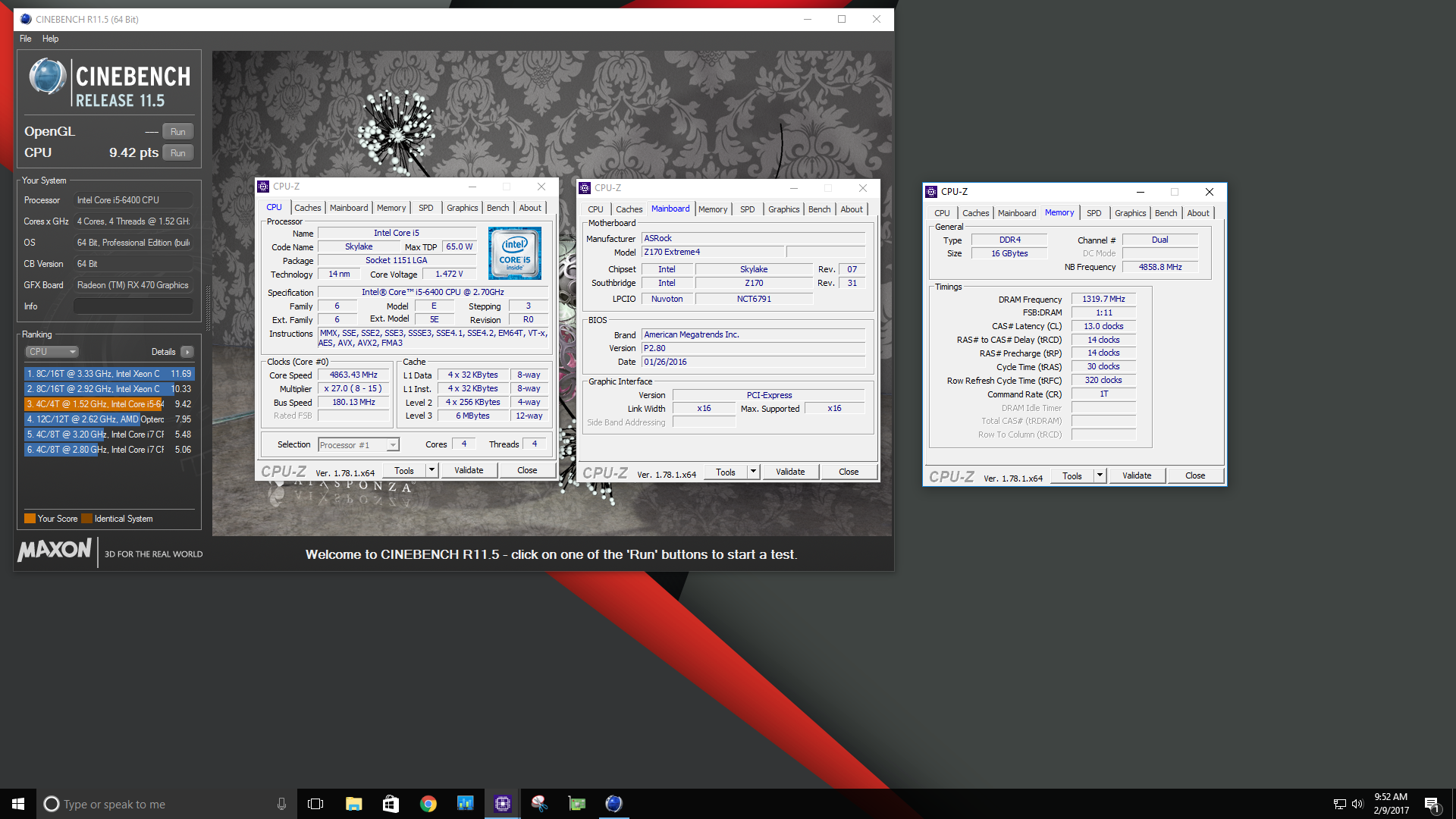
Task: Click Tools button in Memory CPU-Z window
Action: (1072, 475)
